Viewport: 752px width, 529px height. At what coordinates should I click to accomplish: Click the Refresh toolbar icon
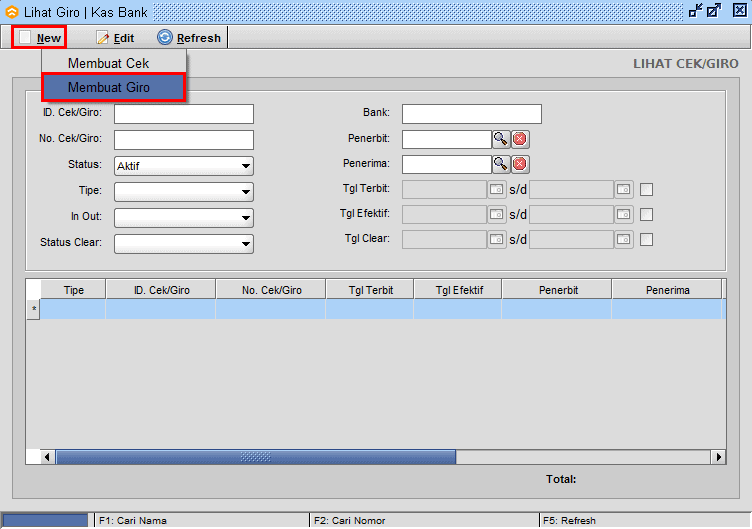(165, 38)
